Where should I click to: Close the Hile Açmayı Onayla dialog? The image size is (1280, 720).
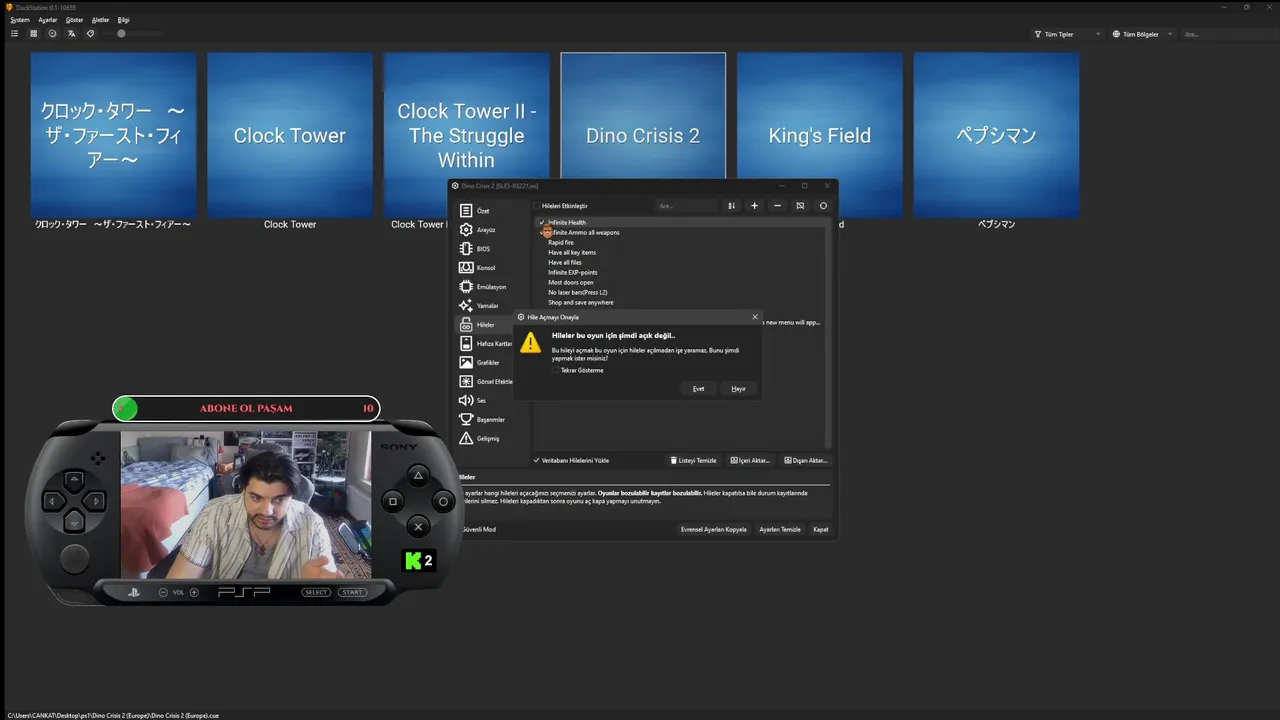tap(755, 317)
